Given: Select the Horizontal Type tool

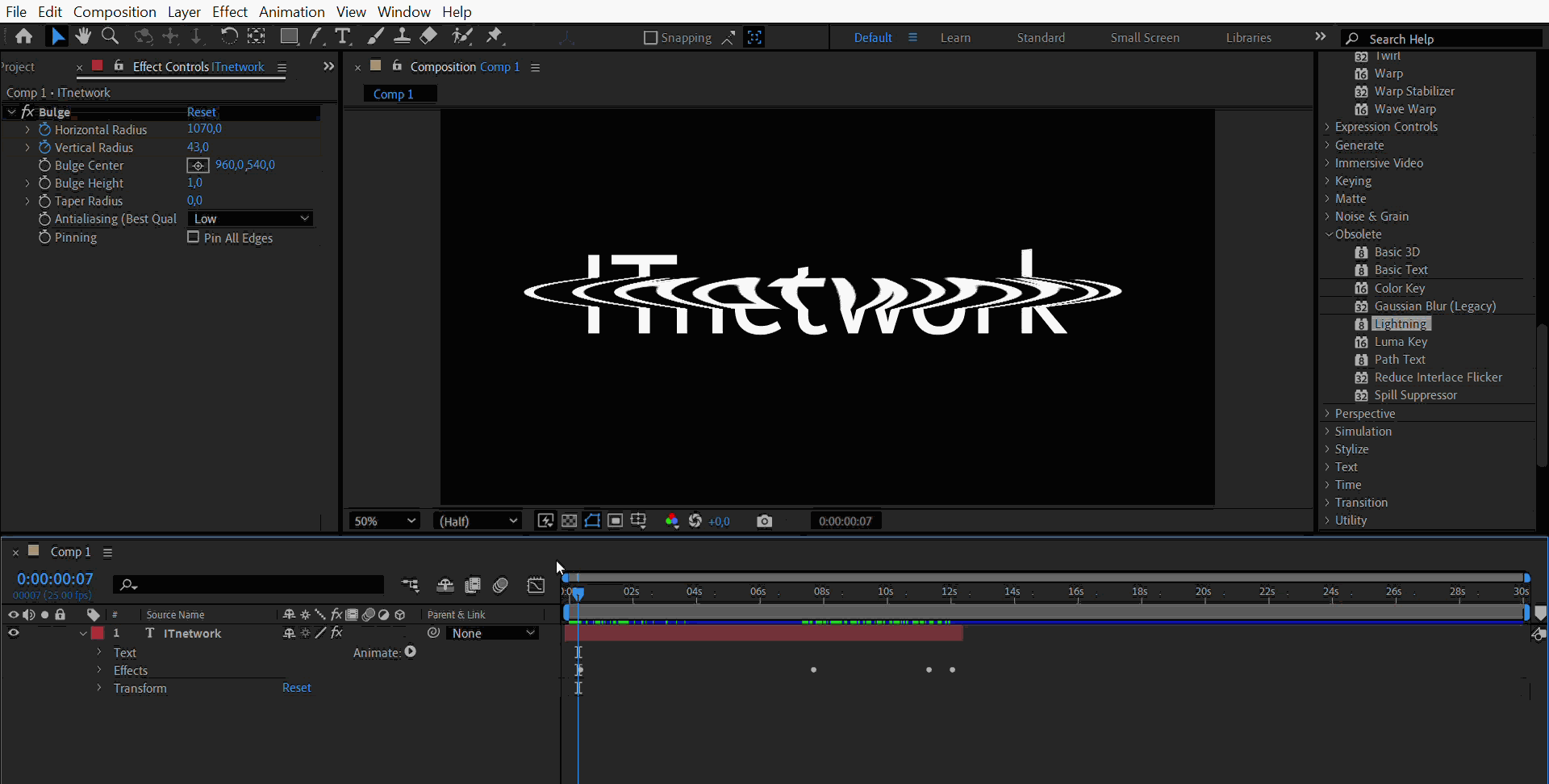Looking at the screenshot, I should pyautogui.click(x=344, y=36).
